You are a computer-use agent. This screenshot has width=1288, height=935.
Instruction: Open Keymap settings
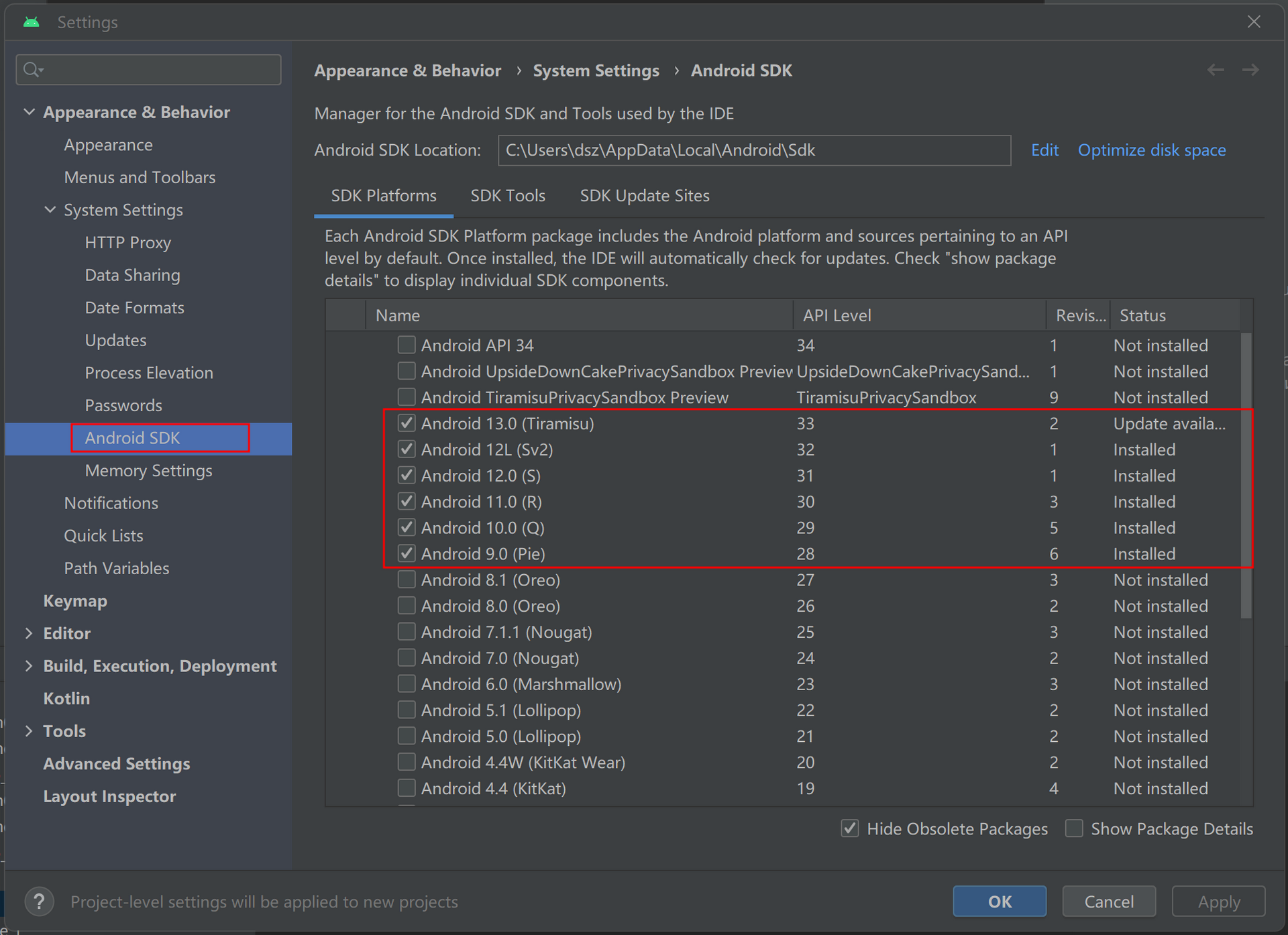point(75,601)
